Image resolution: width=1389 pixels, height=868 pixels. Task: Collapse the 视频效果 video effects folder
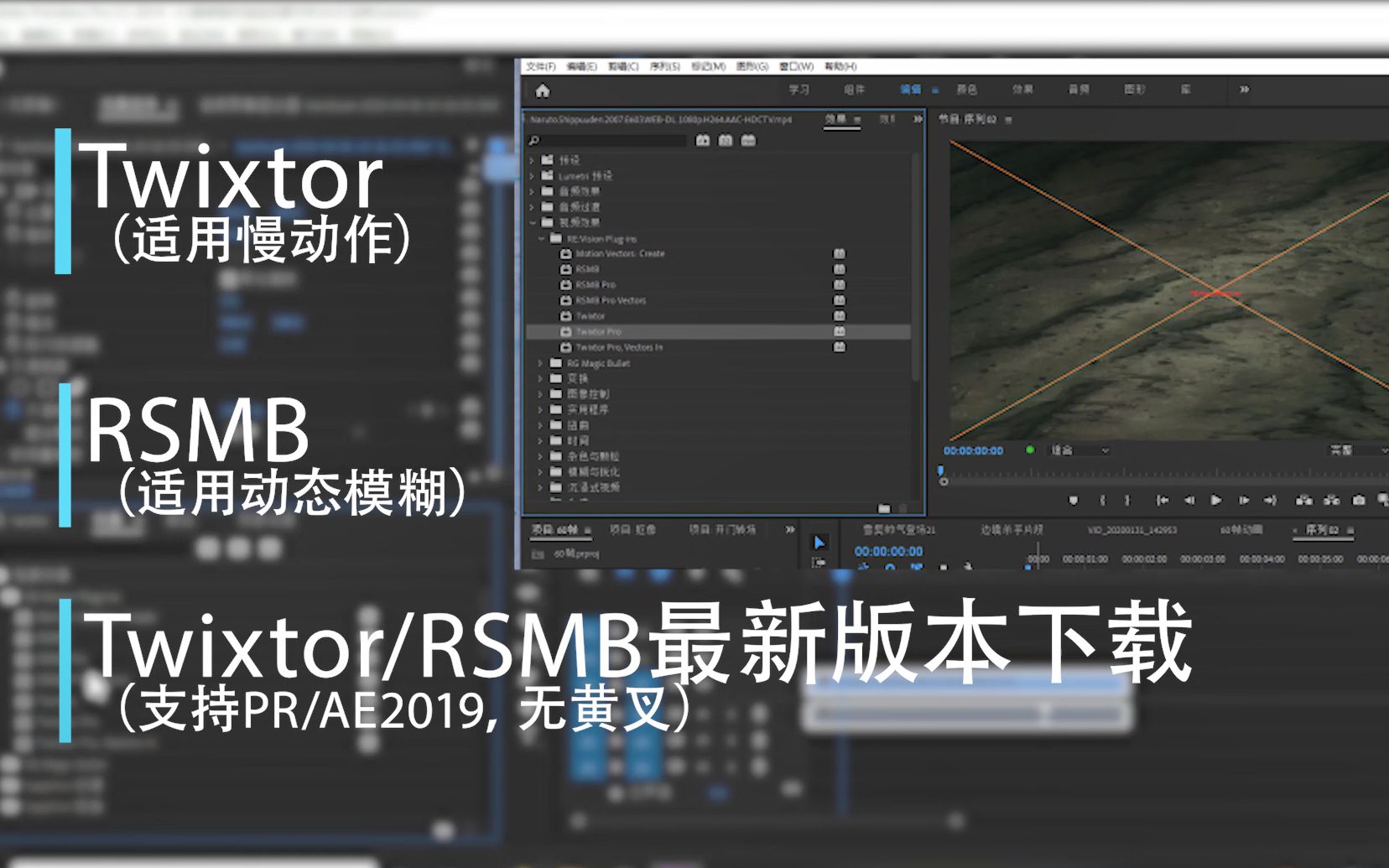(x=532, y=222)
